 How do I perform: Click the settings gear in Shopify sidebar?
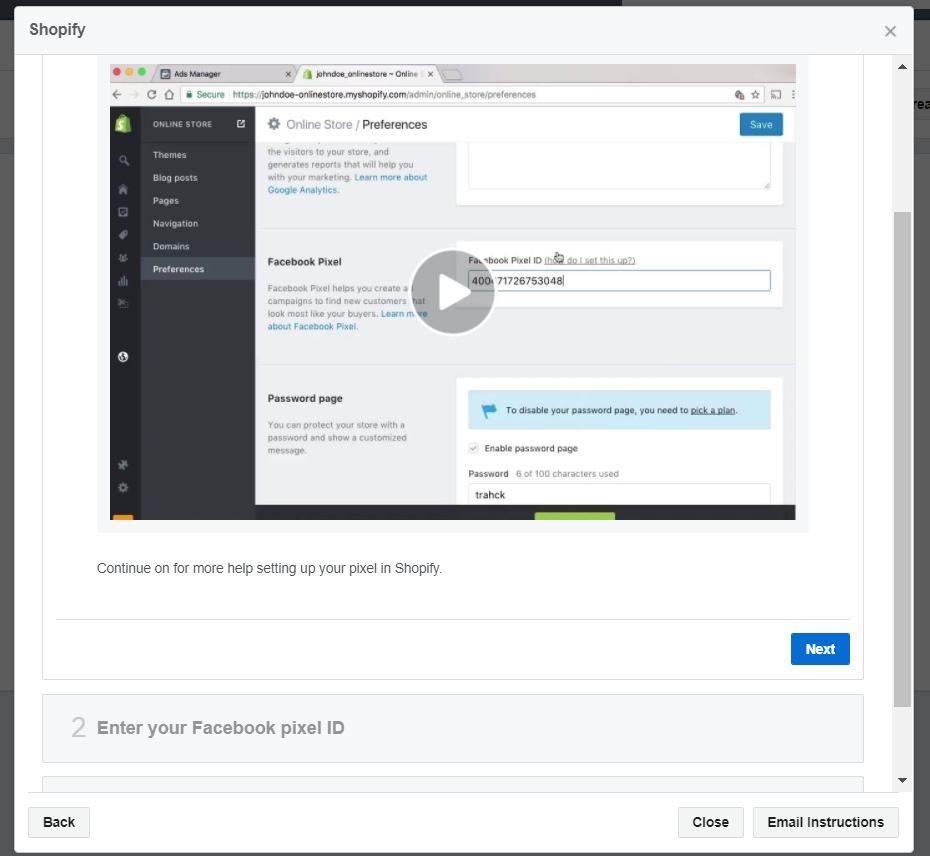(x=123, y=487)
